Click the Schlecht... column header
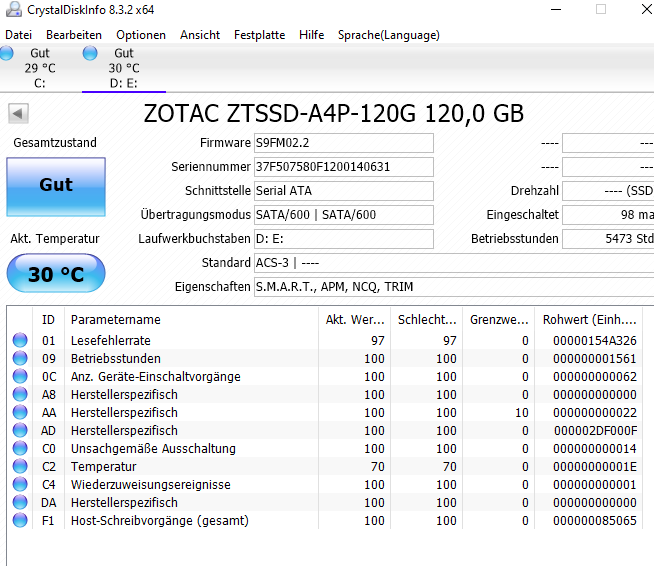Viewport: 654px width, 566px height. tap(427, 319)
